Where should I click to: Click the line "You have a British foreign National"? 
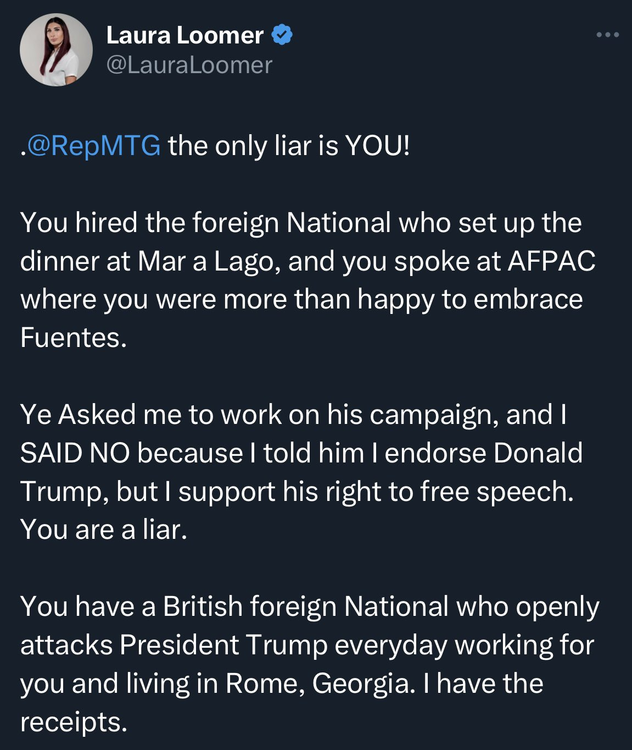click(x=309, y=606)
